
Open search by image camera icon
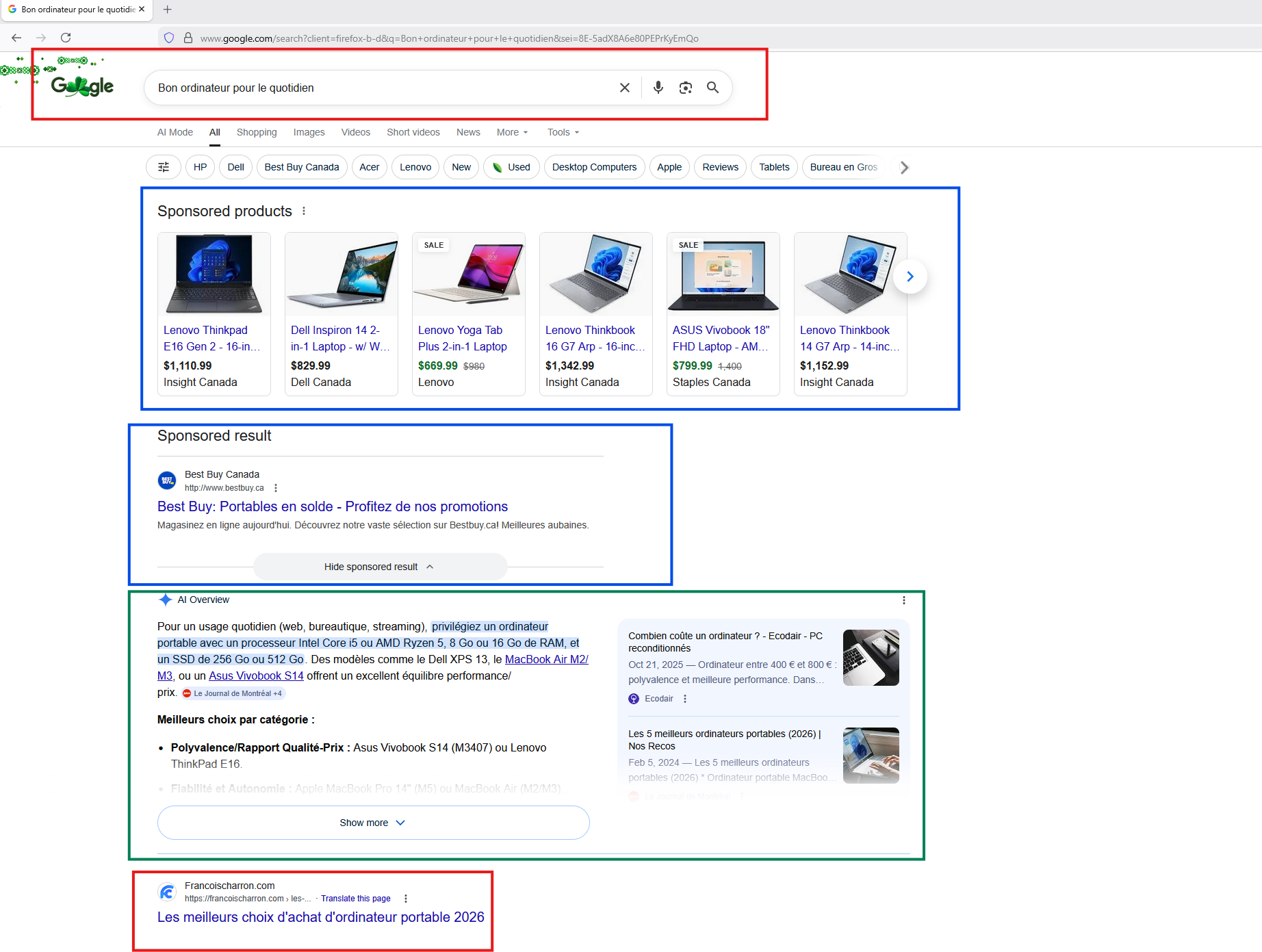[x=685, y=88]
